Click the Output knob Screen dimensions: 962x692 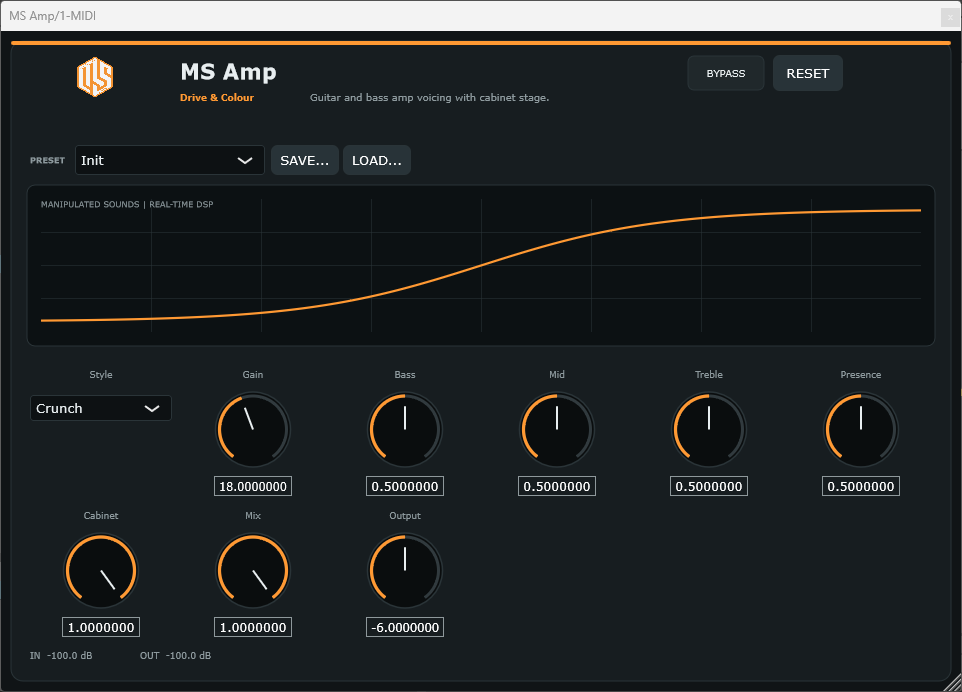click(x=405, y=571)
